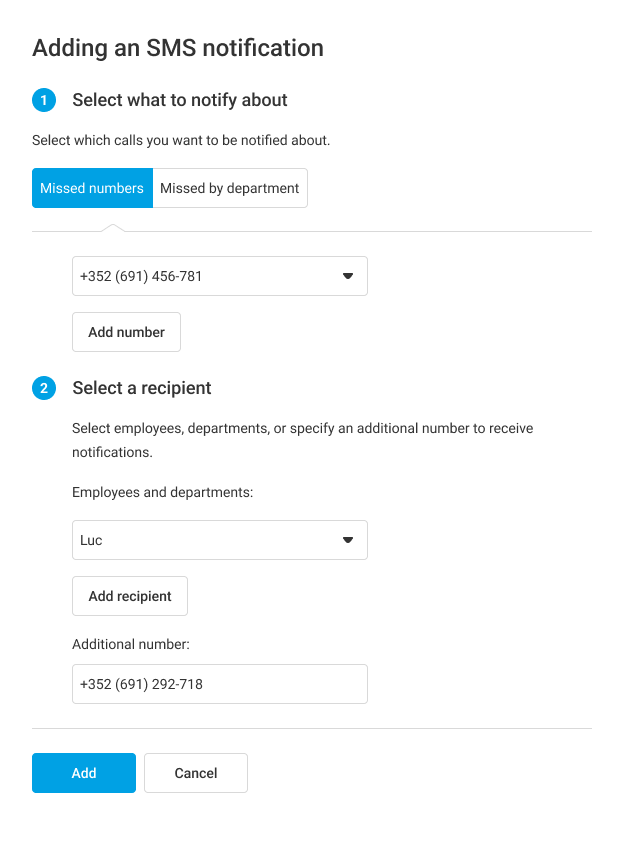Image resolution: width=624 pixels, height=849 pixels.
Task: Click the 'Adding an SMS notification' title
Action: point(178,47)
